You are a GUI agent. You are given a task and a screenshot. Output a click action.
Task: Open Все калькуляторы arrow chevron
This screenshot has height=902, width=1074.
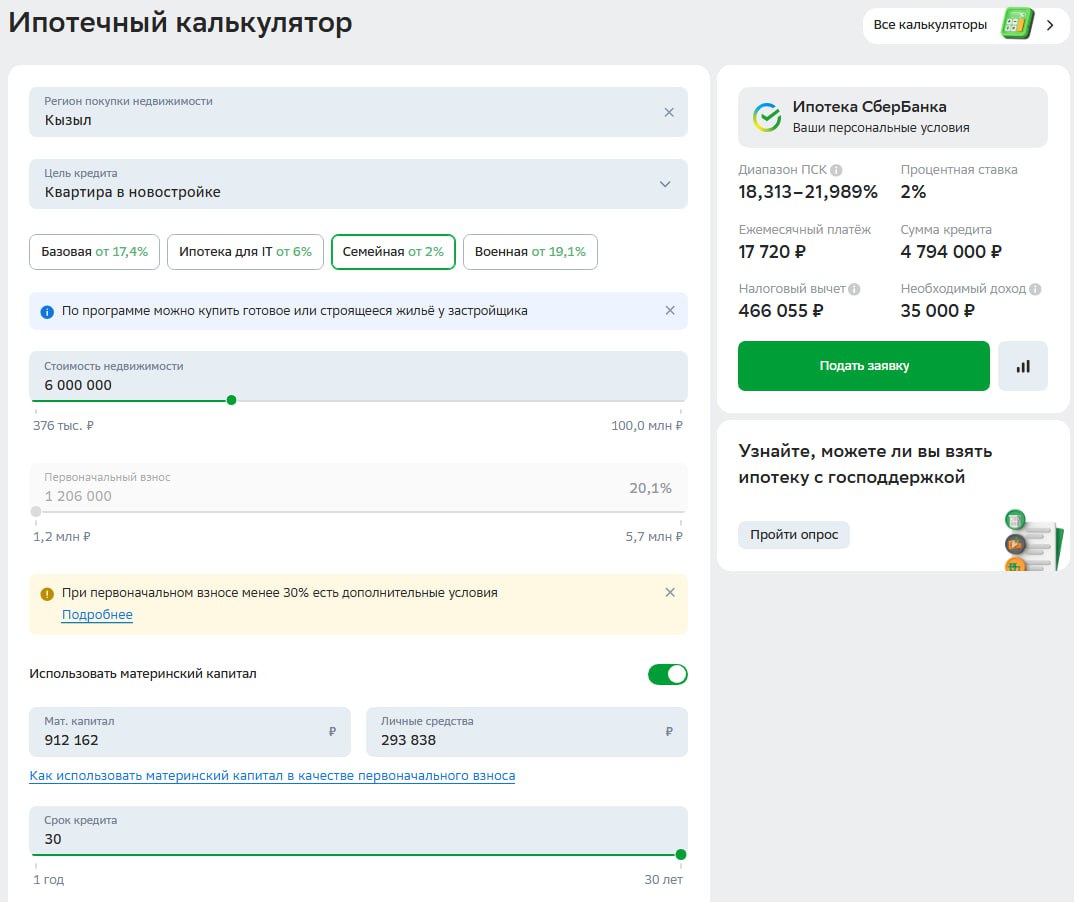(1050, 25)
